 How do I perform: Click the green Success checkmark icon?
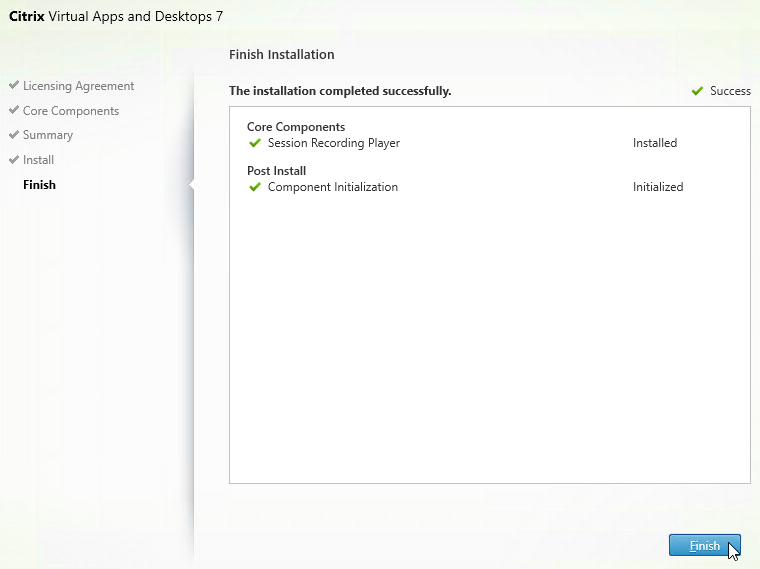pos(697,91)
